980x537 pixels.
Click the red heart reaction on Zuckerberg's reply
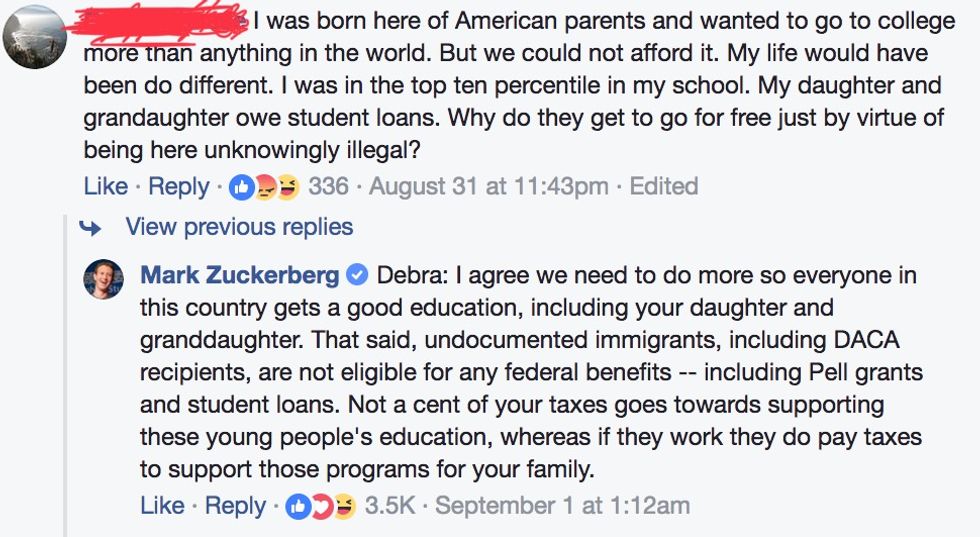[320, 506]
